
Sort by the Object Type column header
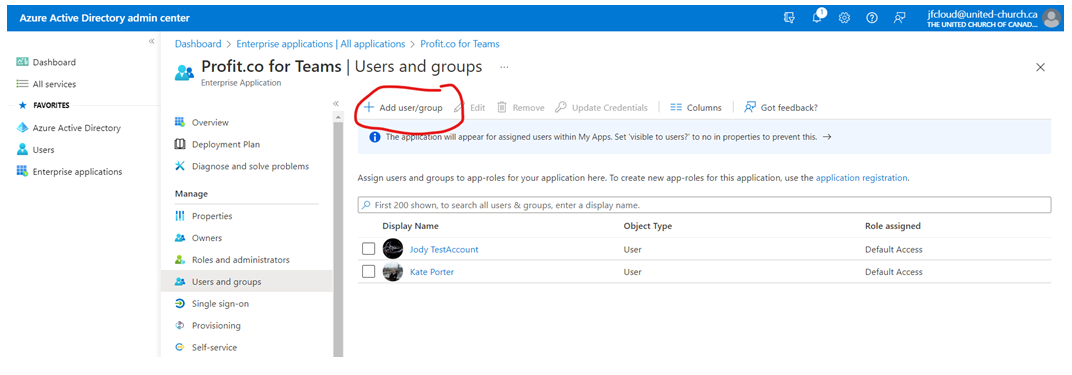click(x=647, y=225)
